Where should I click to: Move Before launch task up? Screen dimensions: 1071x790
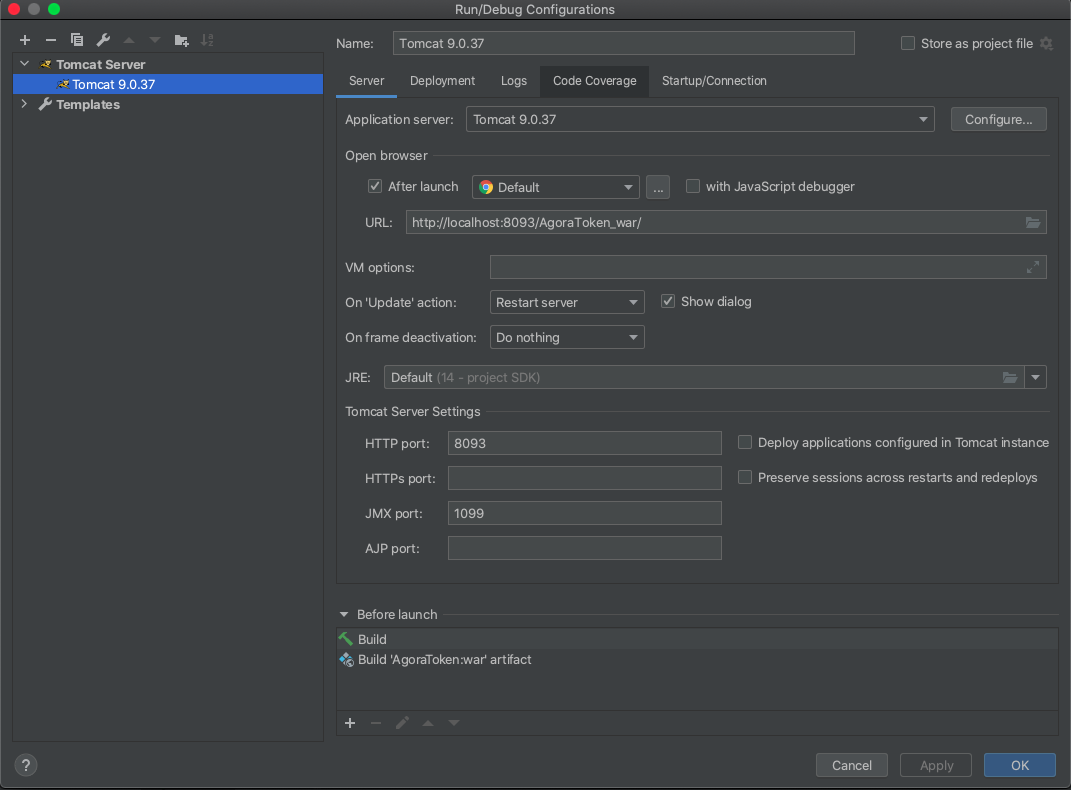pyautogui.click(x=428, y=723)
